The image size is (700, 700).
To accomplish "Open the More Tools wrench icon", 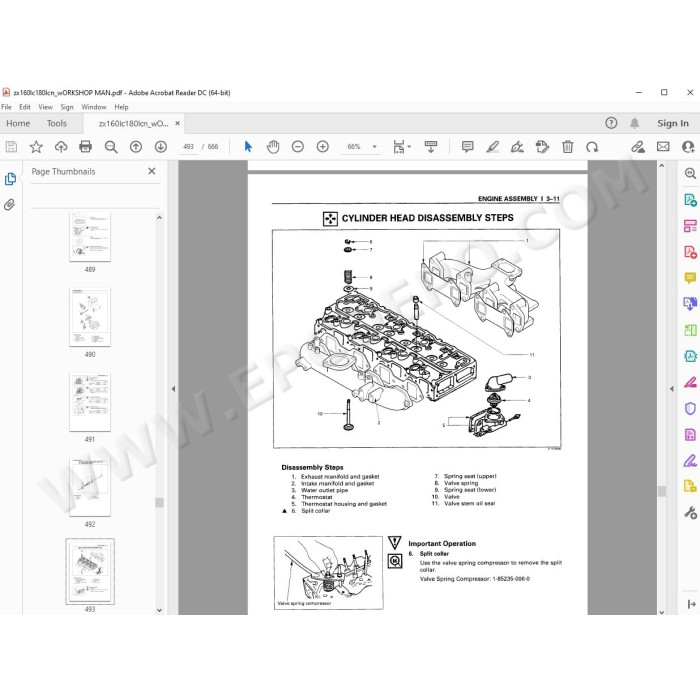I will point(690,512).
